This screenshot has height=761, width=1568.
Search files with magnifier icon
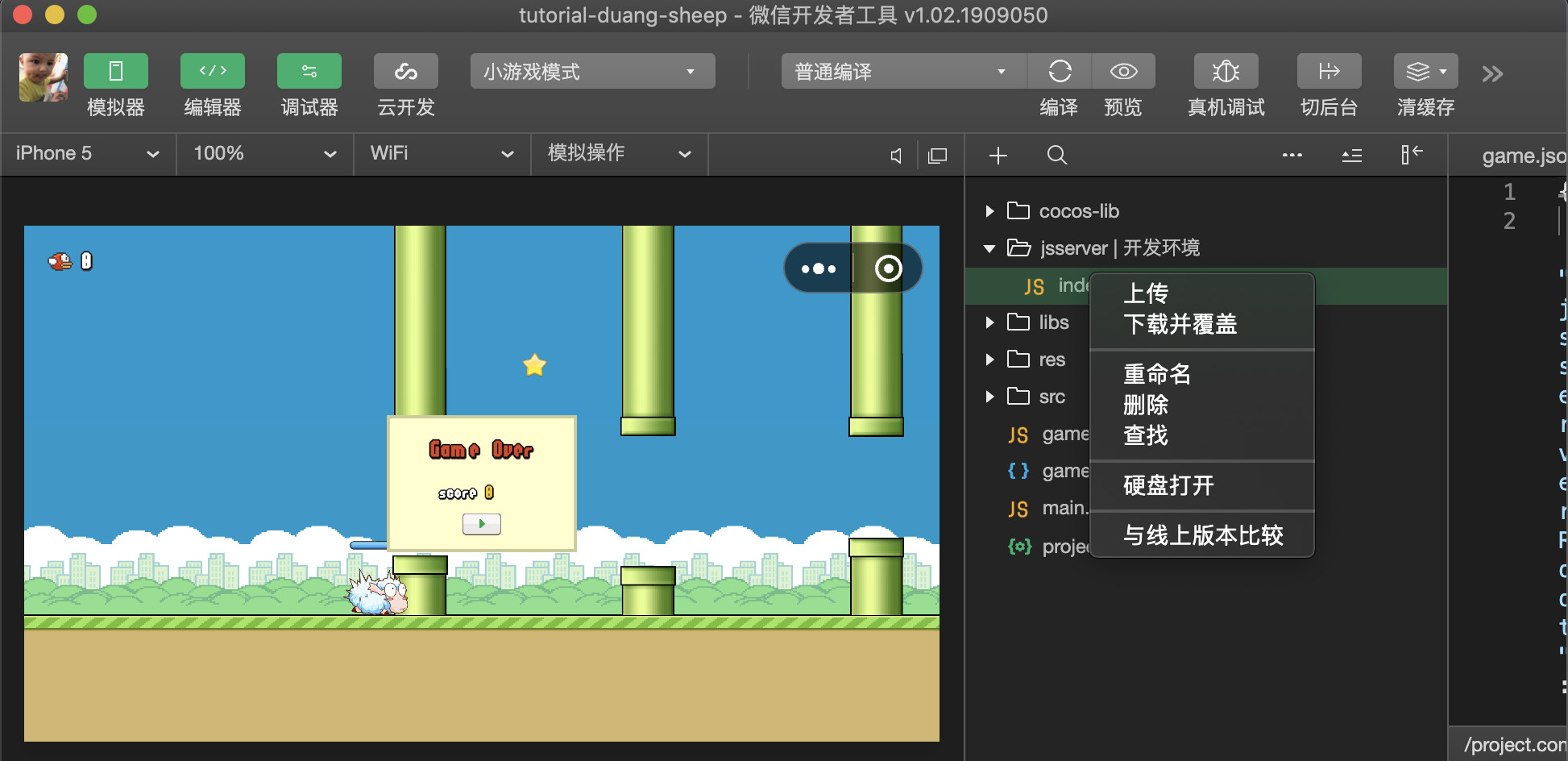(1057, 155)
